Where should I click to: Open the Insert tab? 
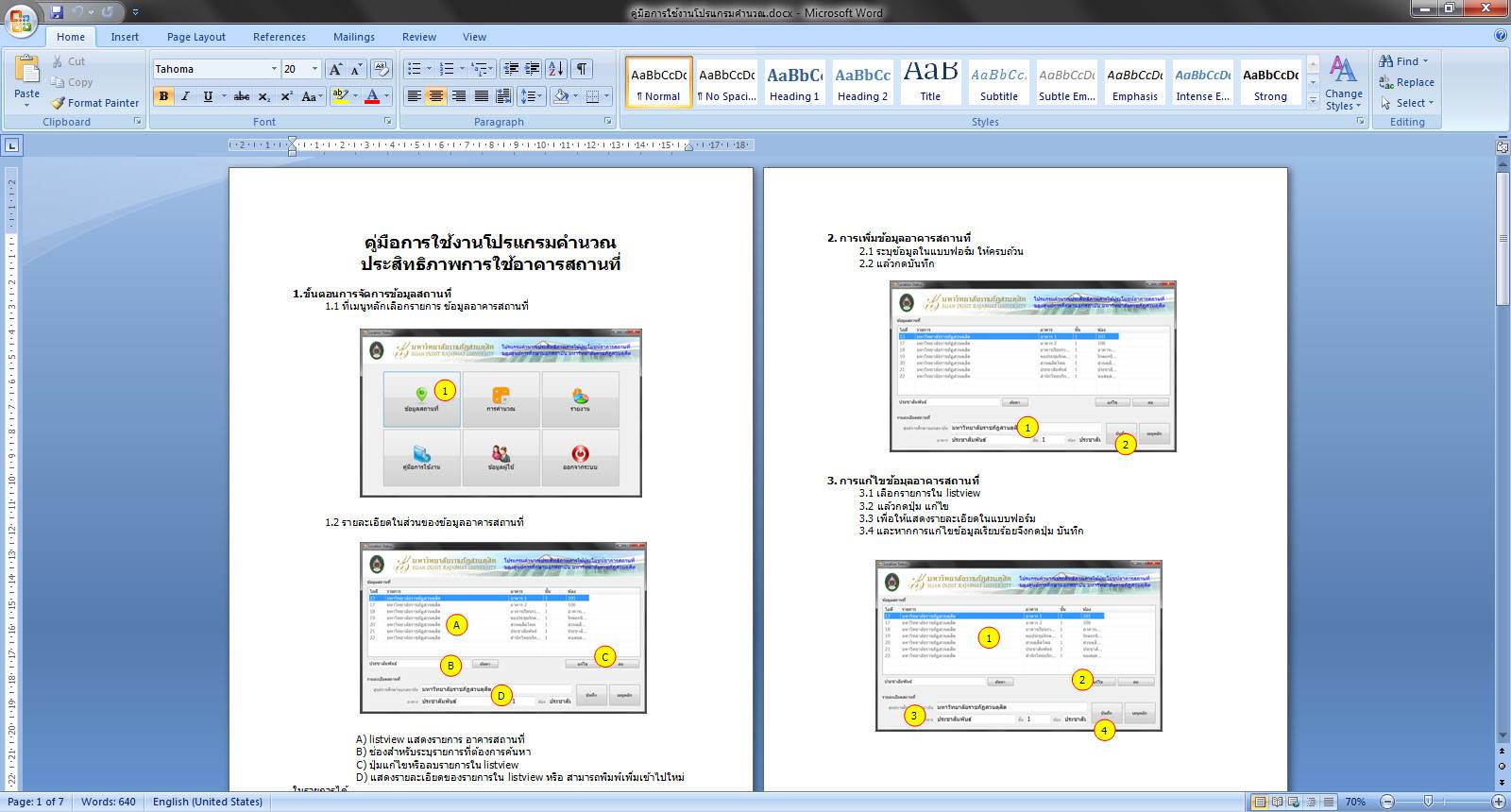[125, 37]
